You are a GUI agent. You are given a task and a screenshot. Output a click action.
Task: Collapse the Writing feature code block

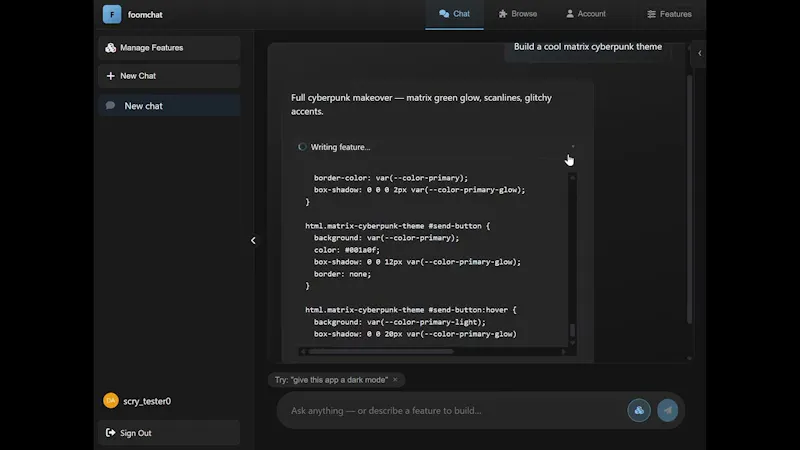pyautogui.click(x=573, y=147)
